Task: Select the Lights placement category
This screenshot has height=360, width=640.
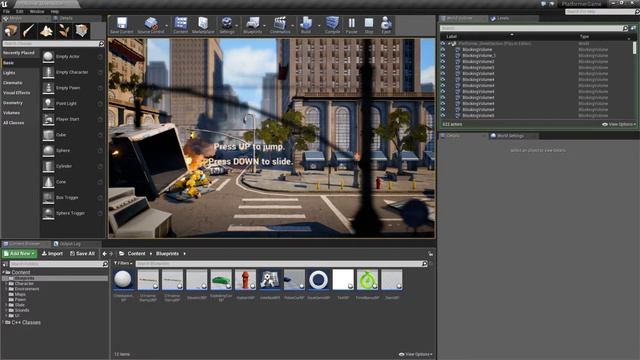Action: point(9,73)
